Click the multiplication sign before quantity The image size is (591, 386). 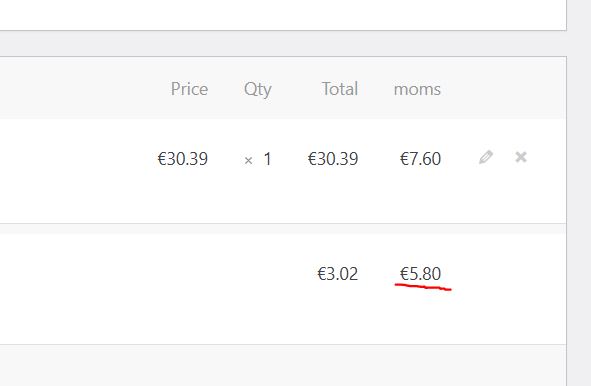click(x=248, y=161)
